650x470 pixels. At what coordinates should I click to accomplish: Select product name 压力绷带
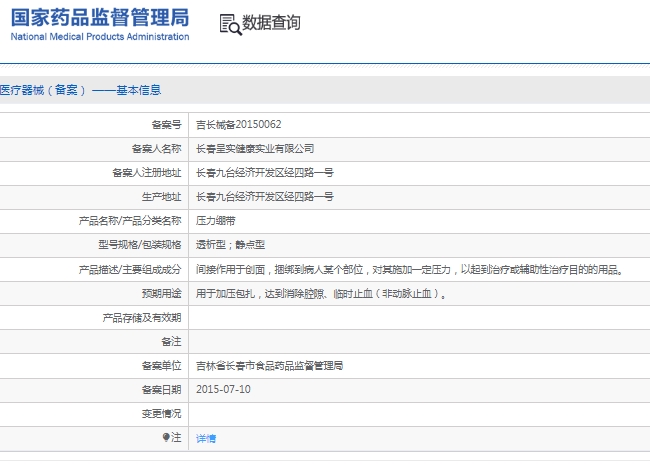(x=216, y=220)
